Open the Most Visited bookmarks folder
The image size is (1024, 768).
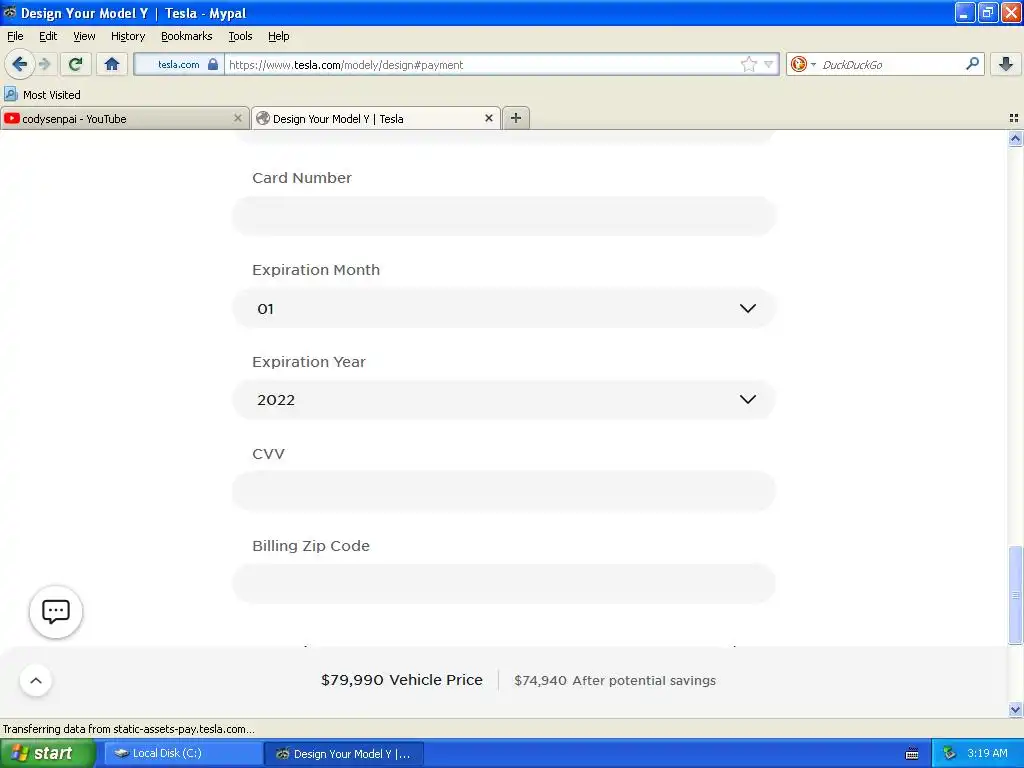point(42,95)
